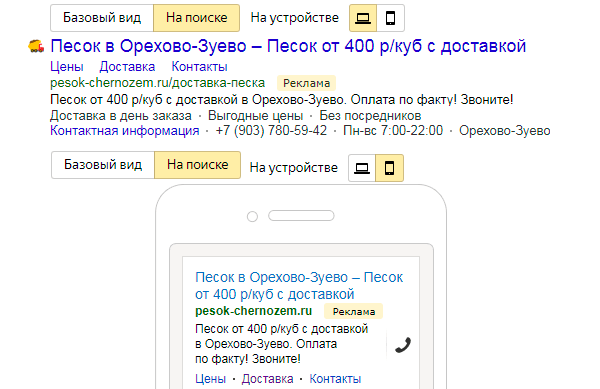Open pesok-chernozem.ru URL in mobile ad
This screenshot has width=600, height=389.
tap(254, 311)
